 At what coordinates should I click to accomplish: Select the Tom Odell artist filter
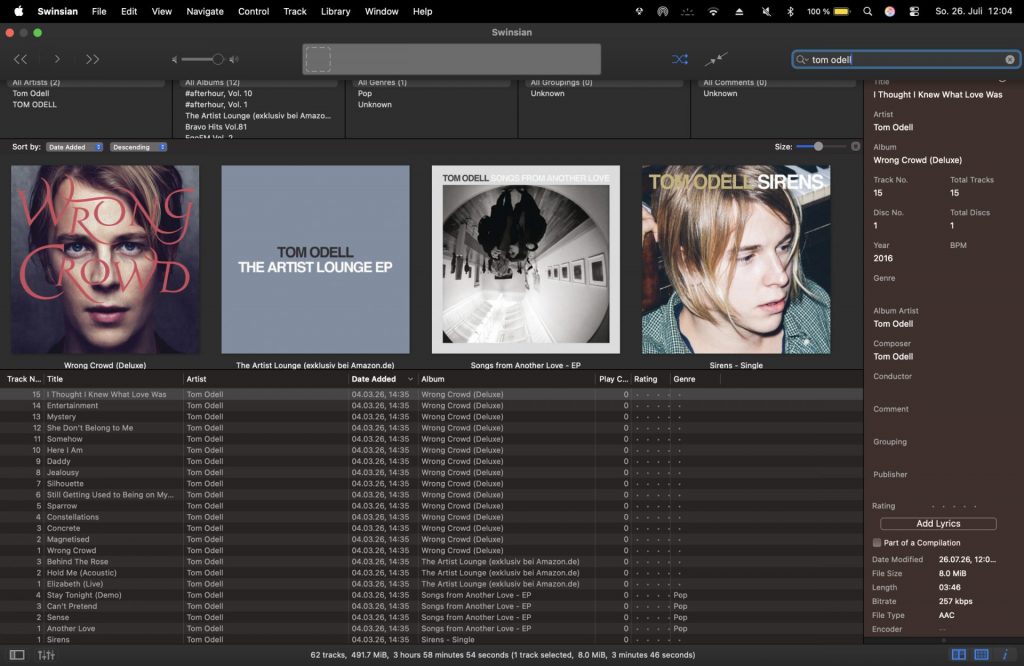(x=31, y=93)
